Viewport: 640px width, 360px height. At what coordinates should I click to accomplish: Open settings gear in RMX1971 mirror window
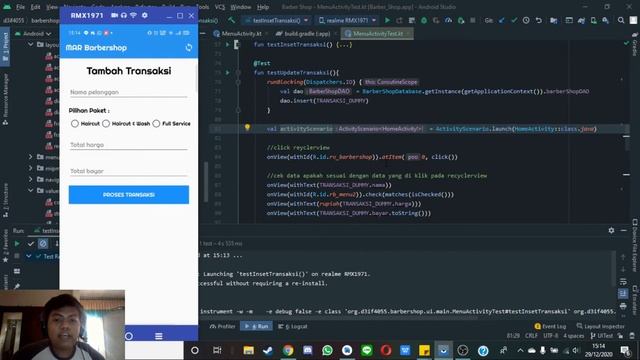pyautogui.click(x=144, y=16)
